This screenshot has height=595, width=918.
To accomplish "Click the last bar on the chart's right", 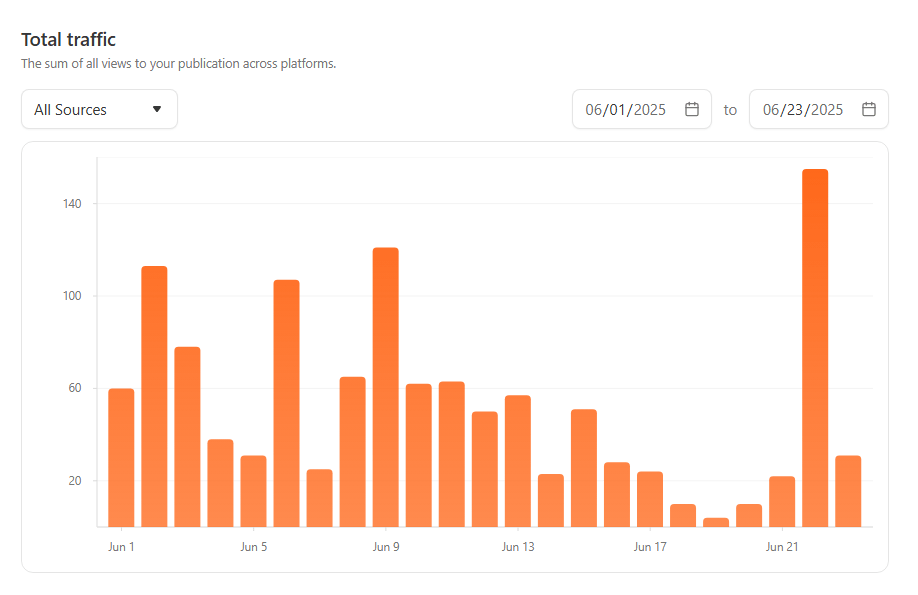I will [848, 491].
